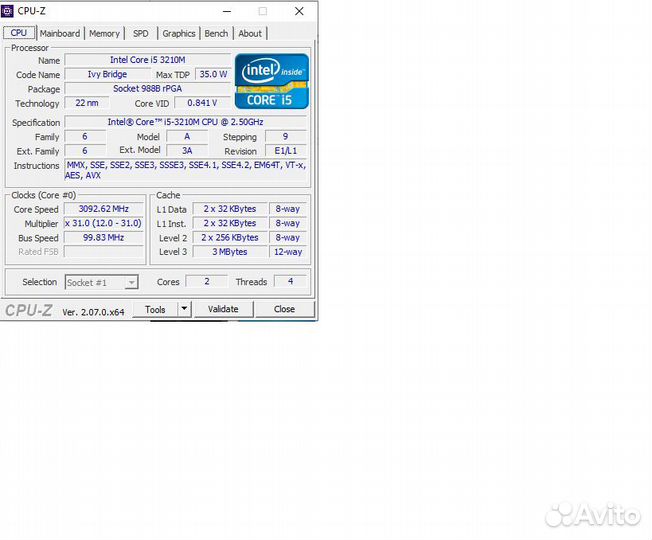
Task: Click the Core Speed value '3092.62 MHz'
Action: (x=104, y=209)
